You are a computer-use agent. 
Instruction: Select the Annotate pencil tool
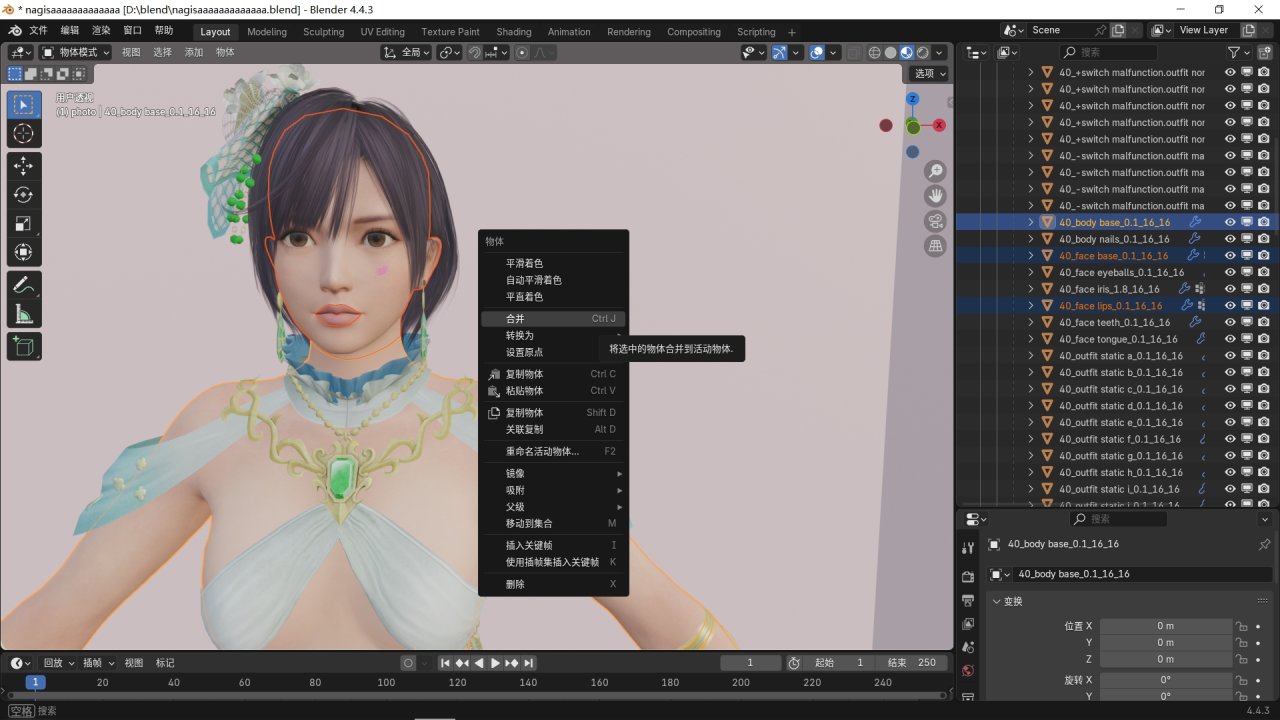24,285
